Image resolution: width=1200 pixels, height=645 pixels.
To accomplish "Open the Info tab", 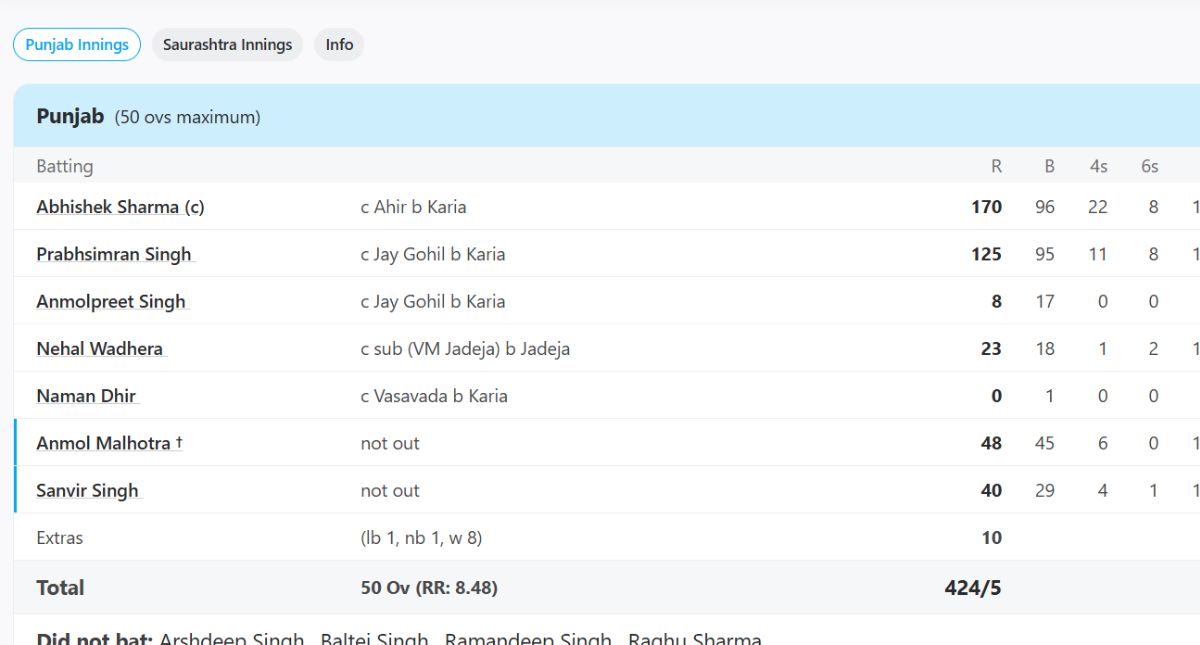I will (339, 45).
